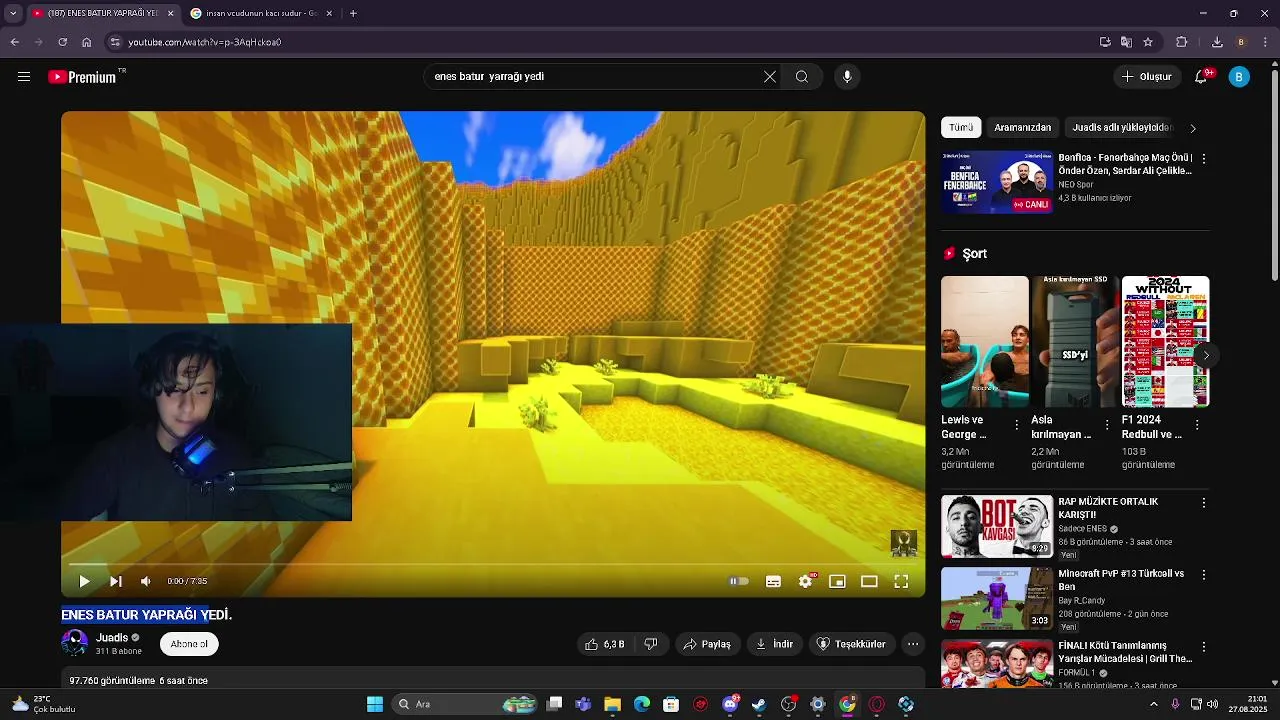Open options for Lewis ve George short
This screenshot has width=1280, height=720.
pyautogui.click(x=1017, y=425)
